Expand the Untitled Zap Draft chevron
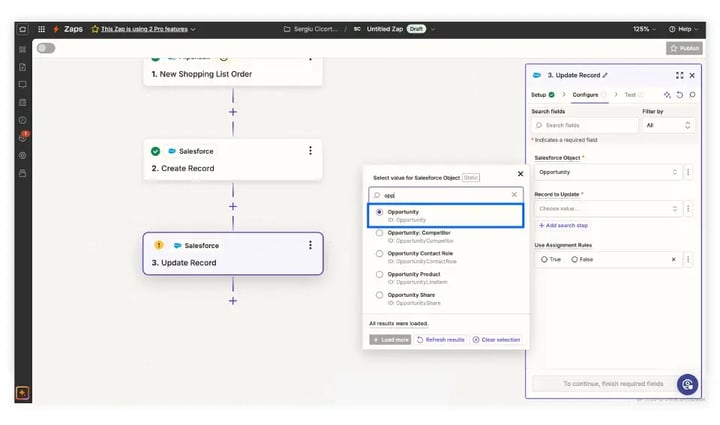The width and height of the screenshot is (720, 425). click(433, 29)
